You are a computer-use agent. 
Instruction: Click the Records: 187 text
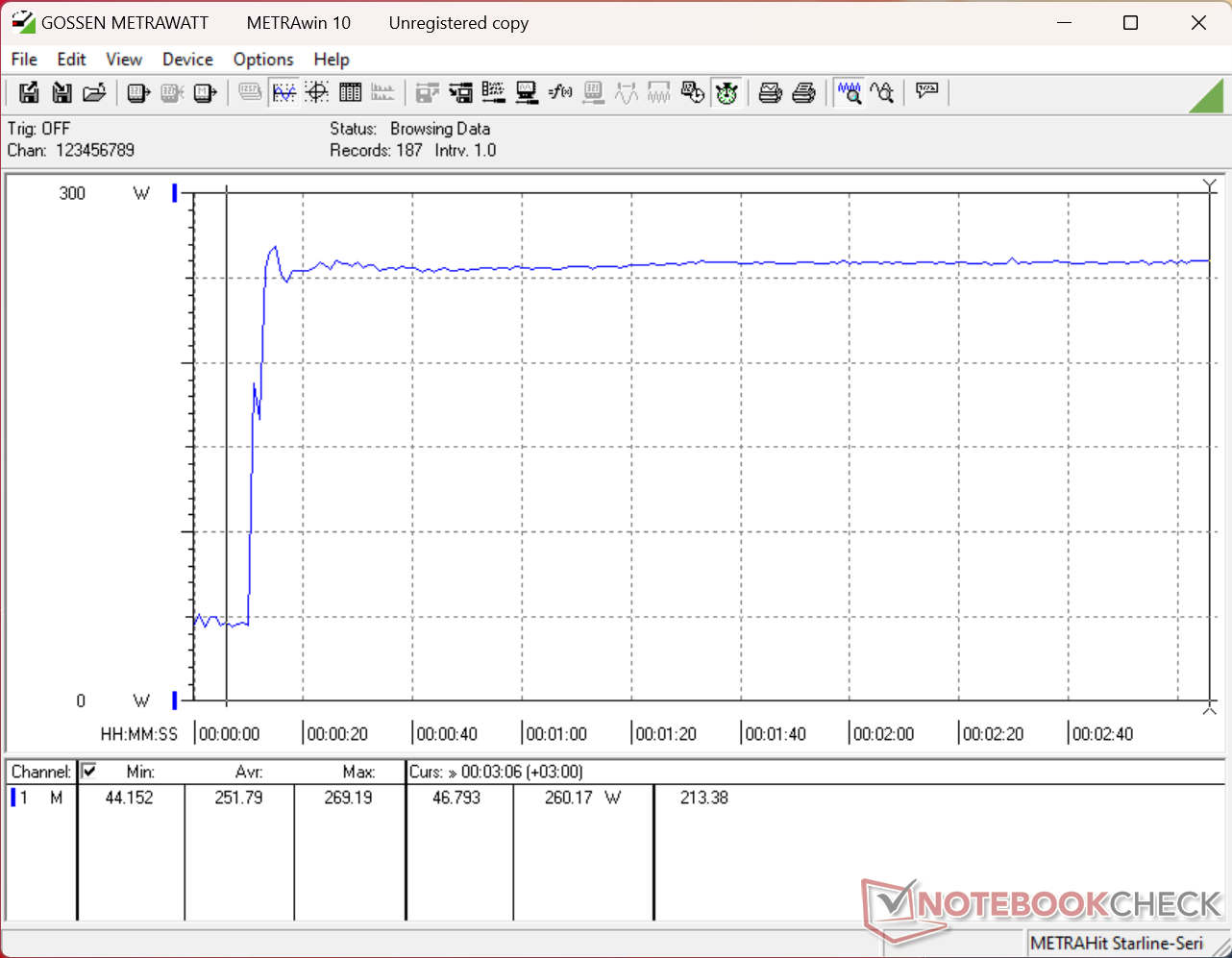tap(376, 150)
